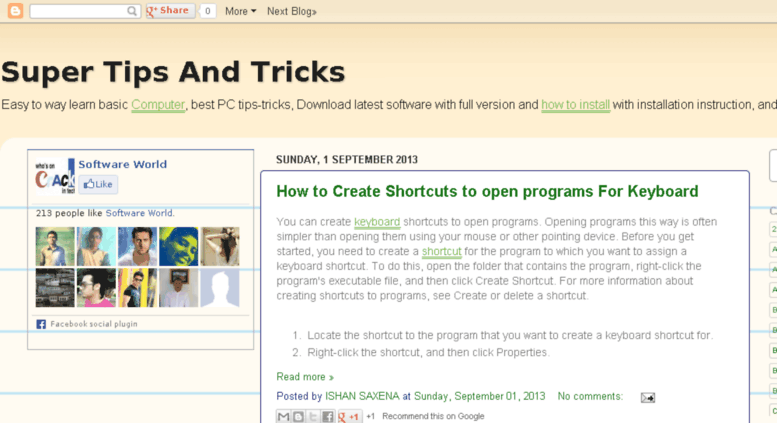Click the search magnifier icon in navbar

click(132, 11)
